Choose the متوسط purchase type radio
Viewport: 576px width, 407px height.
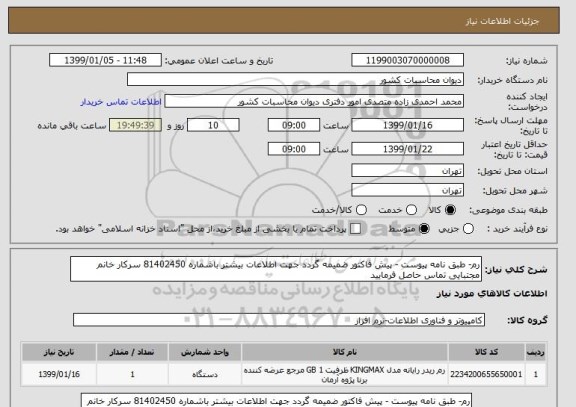424,228
